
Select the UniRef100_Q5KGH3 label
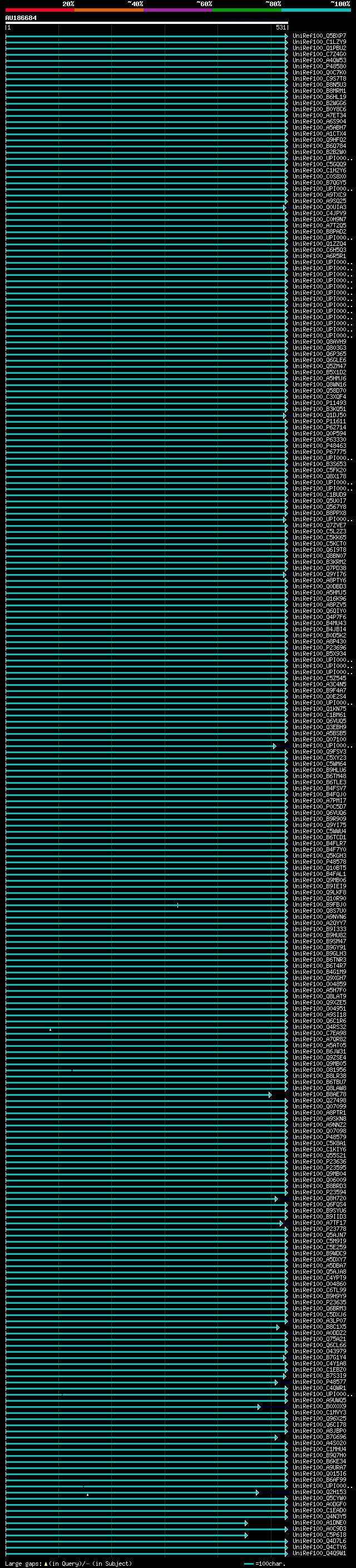pos(319,856)
